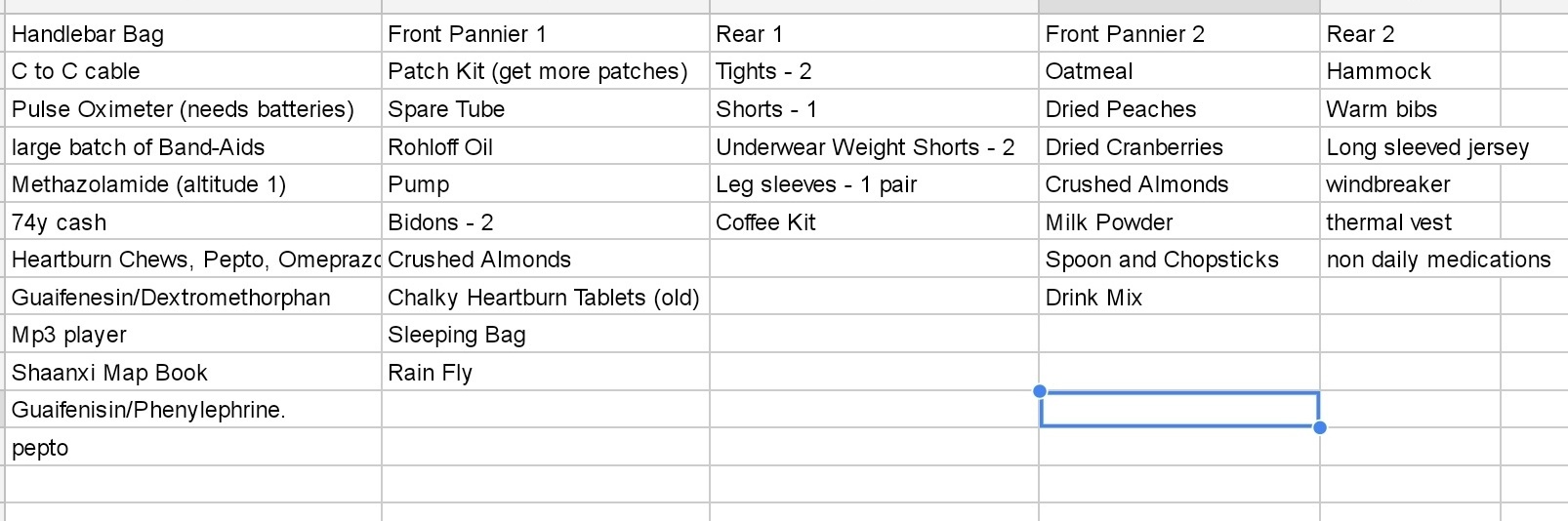Select the Hammock cell
Screen dimensions: 1568x521
tap(1410, 71)
